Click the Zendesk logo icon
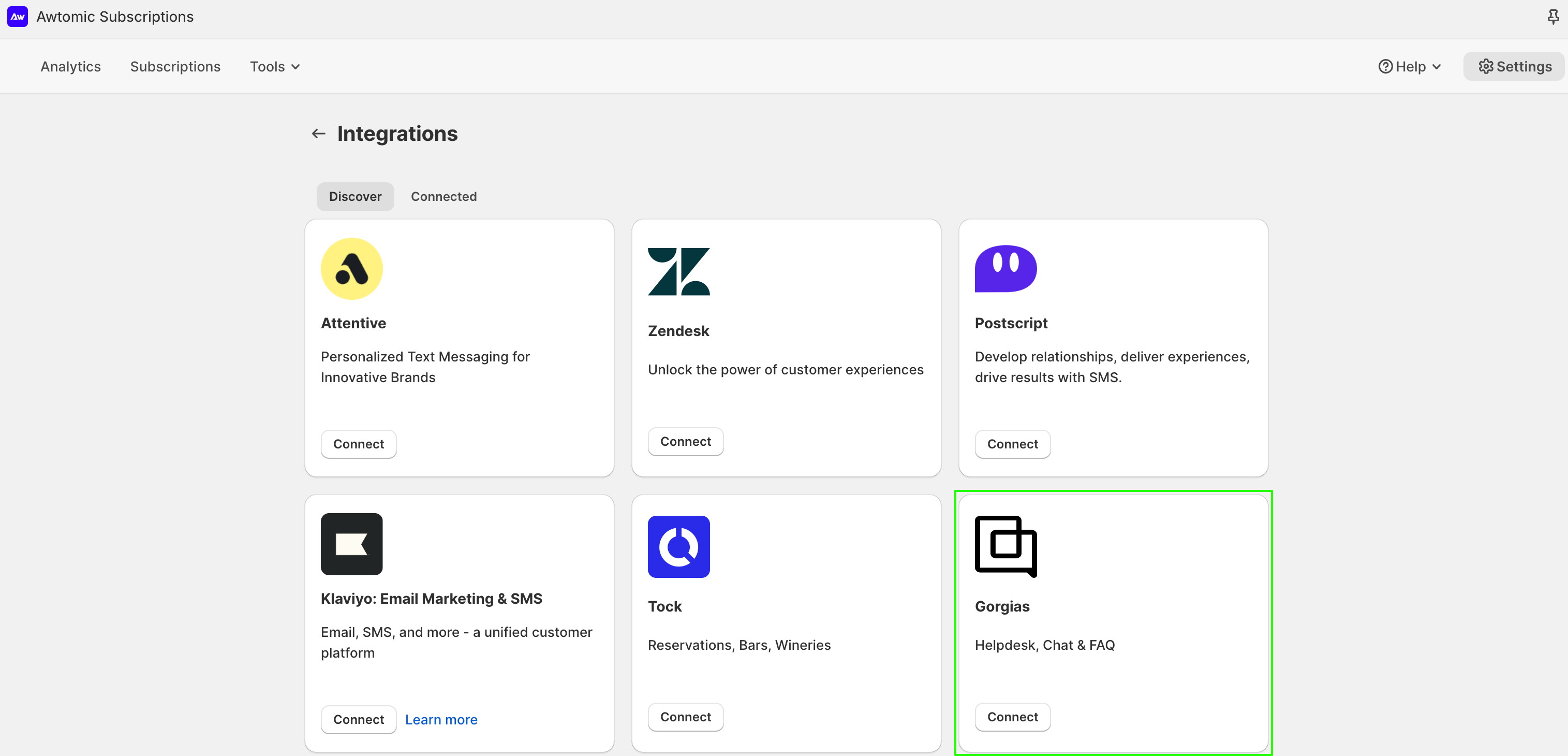The width and height of the screenshot is (1568, 756). [679, 272]
